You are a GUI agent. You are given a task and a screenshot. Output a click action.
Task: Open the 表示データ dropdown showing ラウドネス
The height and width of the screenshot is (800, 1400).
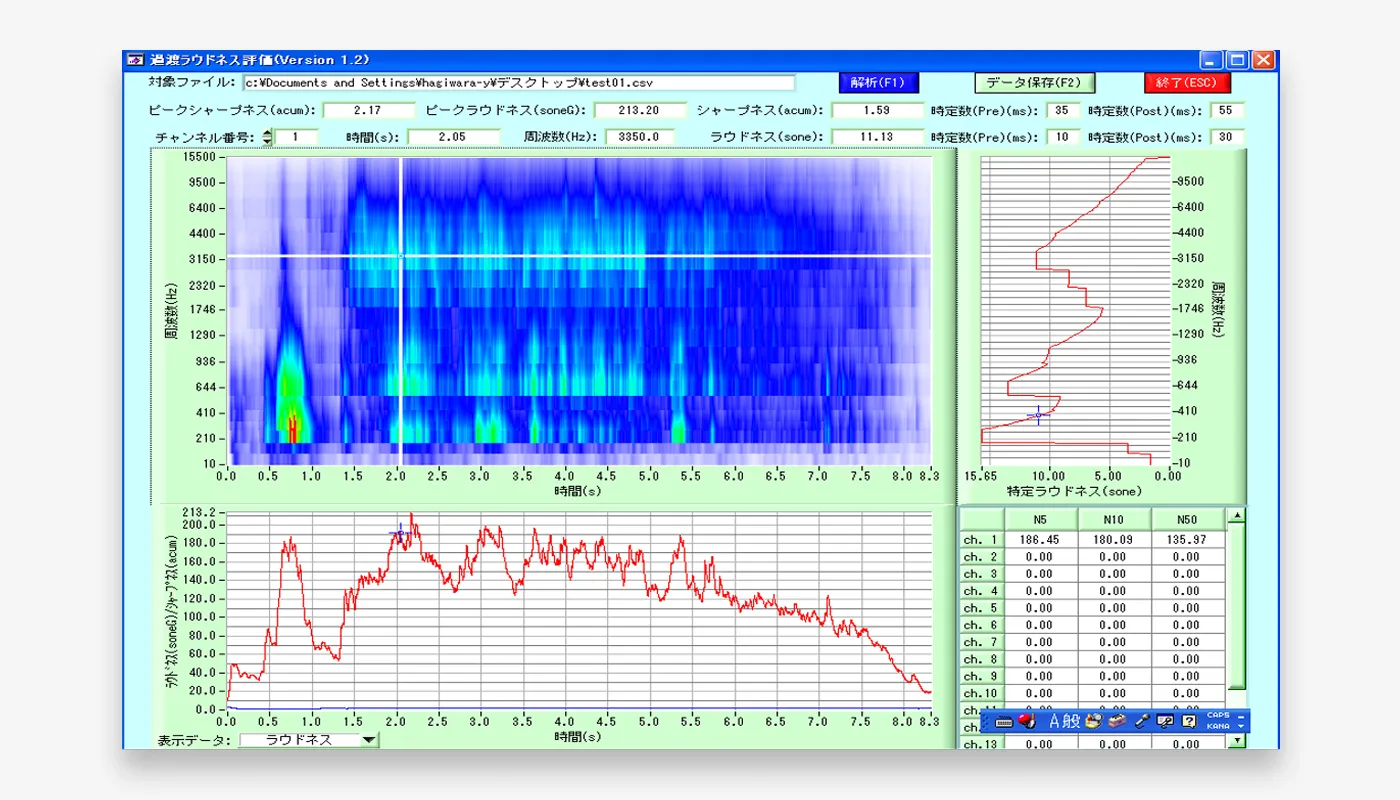369,740
